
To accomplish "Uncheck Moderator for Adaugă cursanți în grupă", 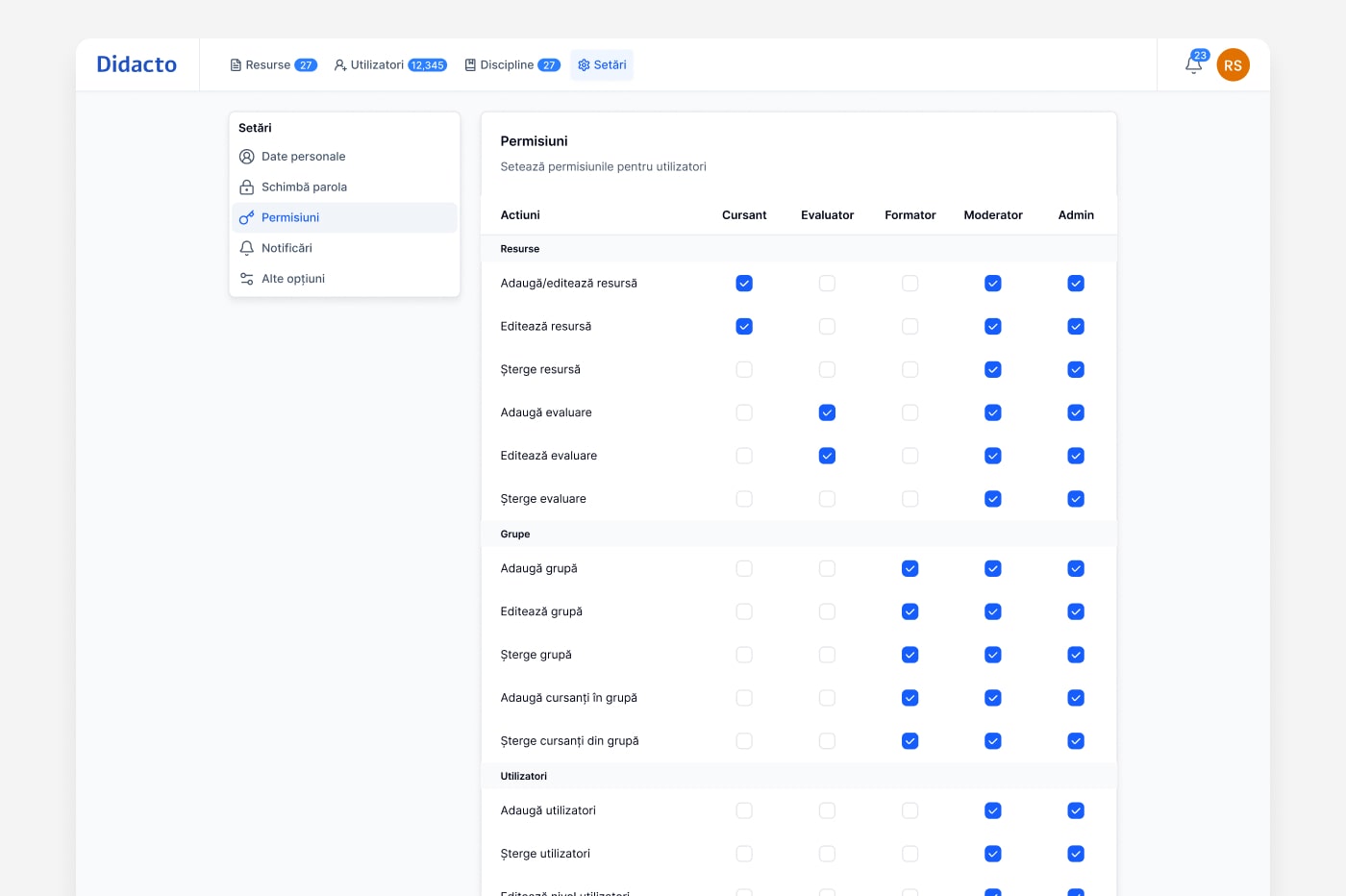I will point(993,698).
